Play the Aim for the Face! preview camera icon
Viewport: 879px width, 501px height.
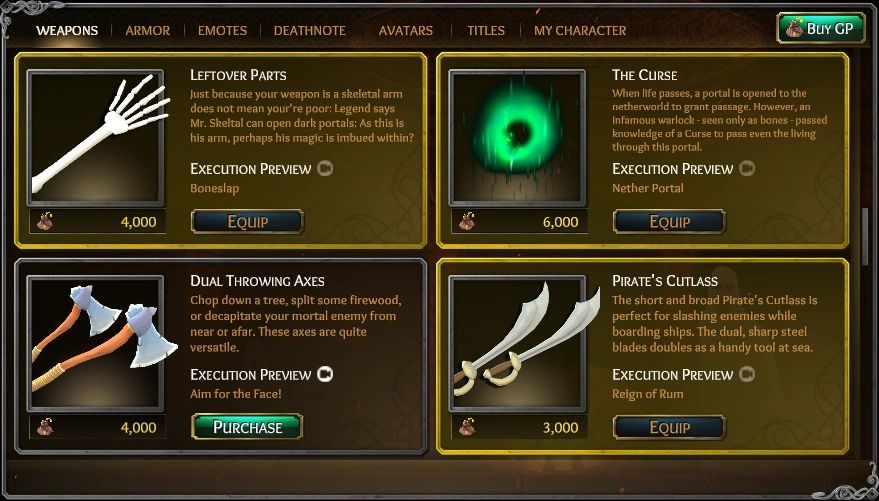point(325,374)
